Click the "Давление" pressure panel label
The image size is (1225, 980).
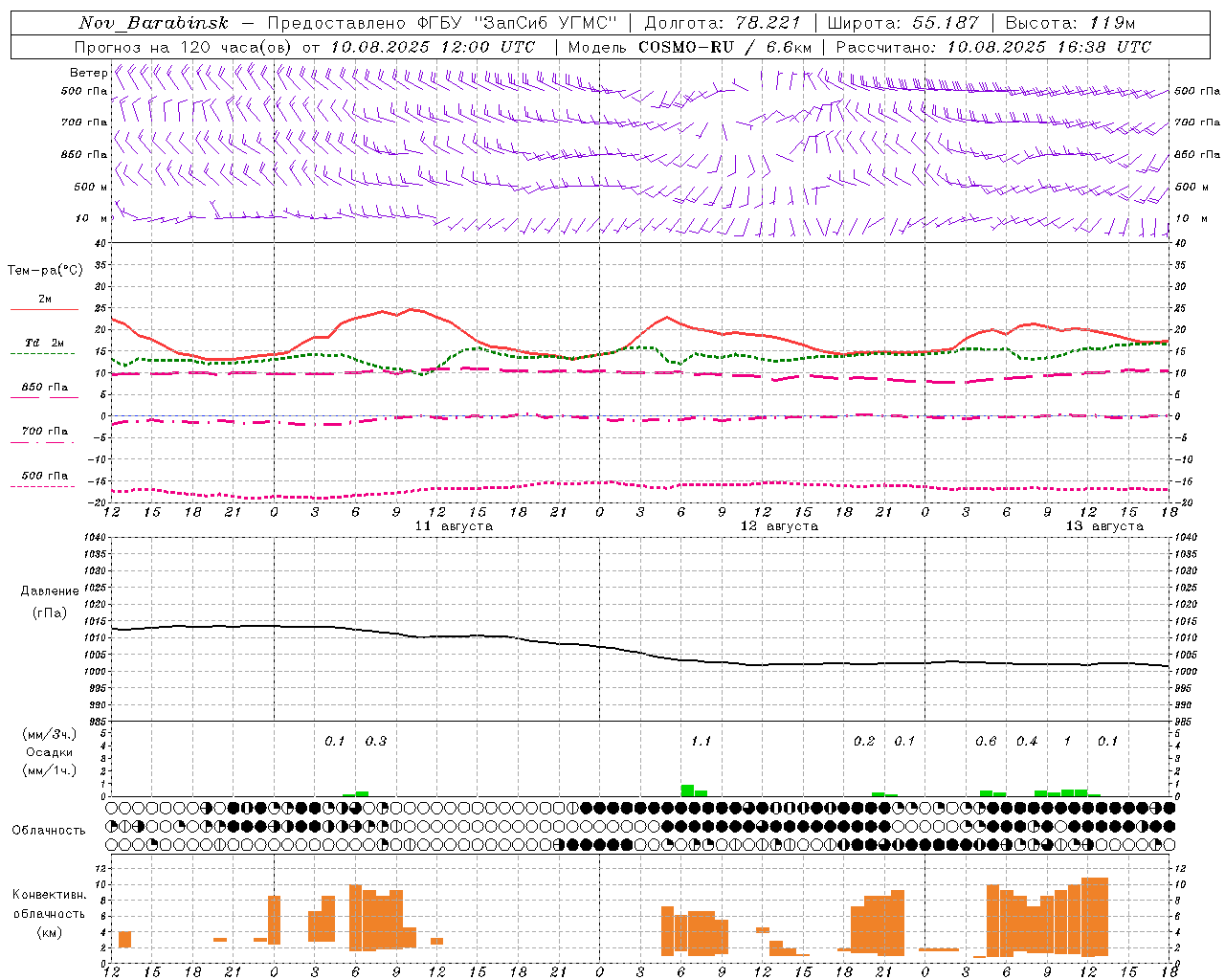(x=50, y=591)
